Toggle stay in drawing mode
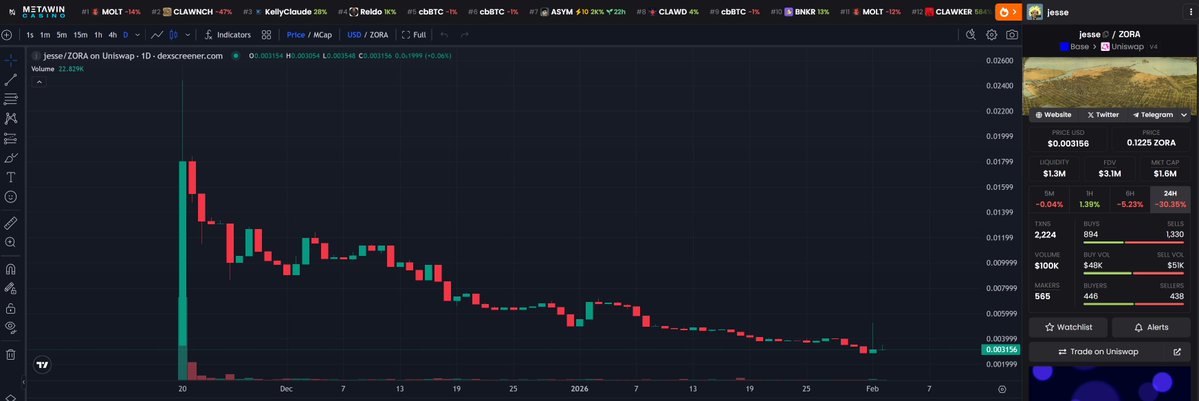1199x401 pixels. pos(11,289)
